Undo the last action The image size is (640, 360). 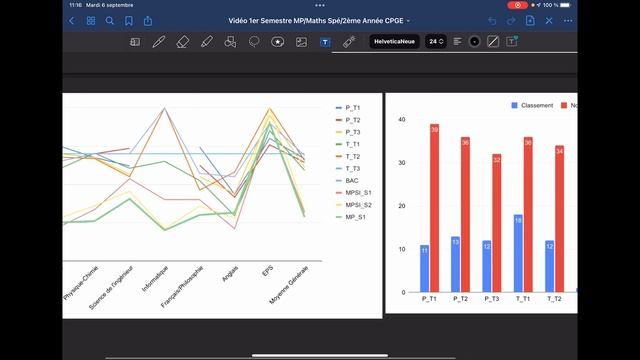pos(492,21)
